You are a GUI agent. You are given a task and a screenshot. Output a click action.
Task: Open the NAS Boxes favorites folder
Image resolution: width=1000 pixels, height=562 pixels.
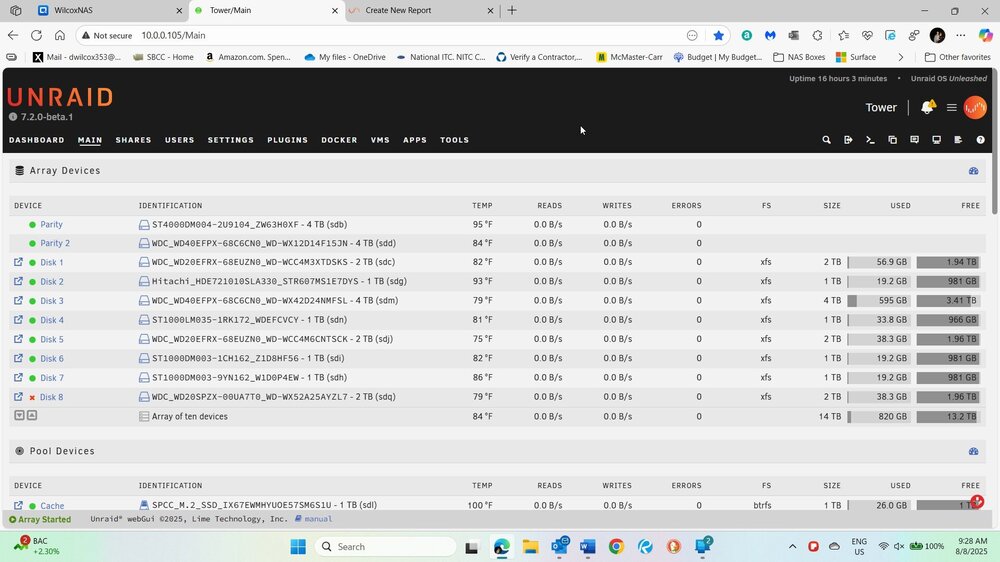click(x=799, y=57)
